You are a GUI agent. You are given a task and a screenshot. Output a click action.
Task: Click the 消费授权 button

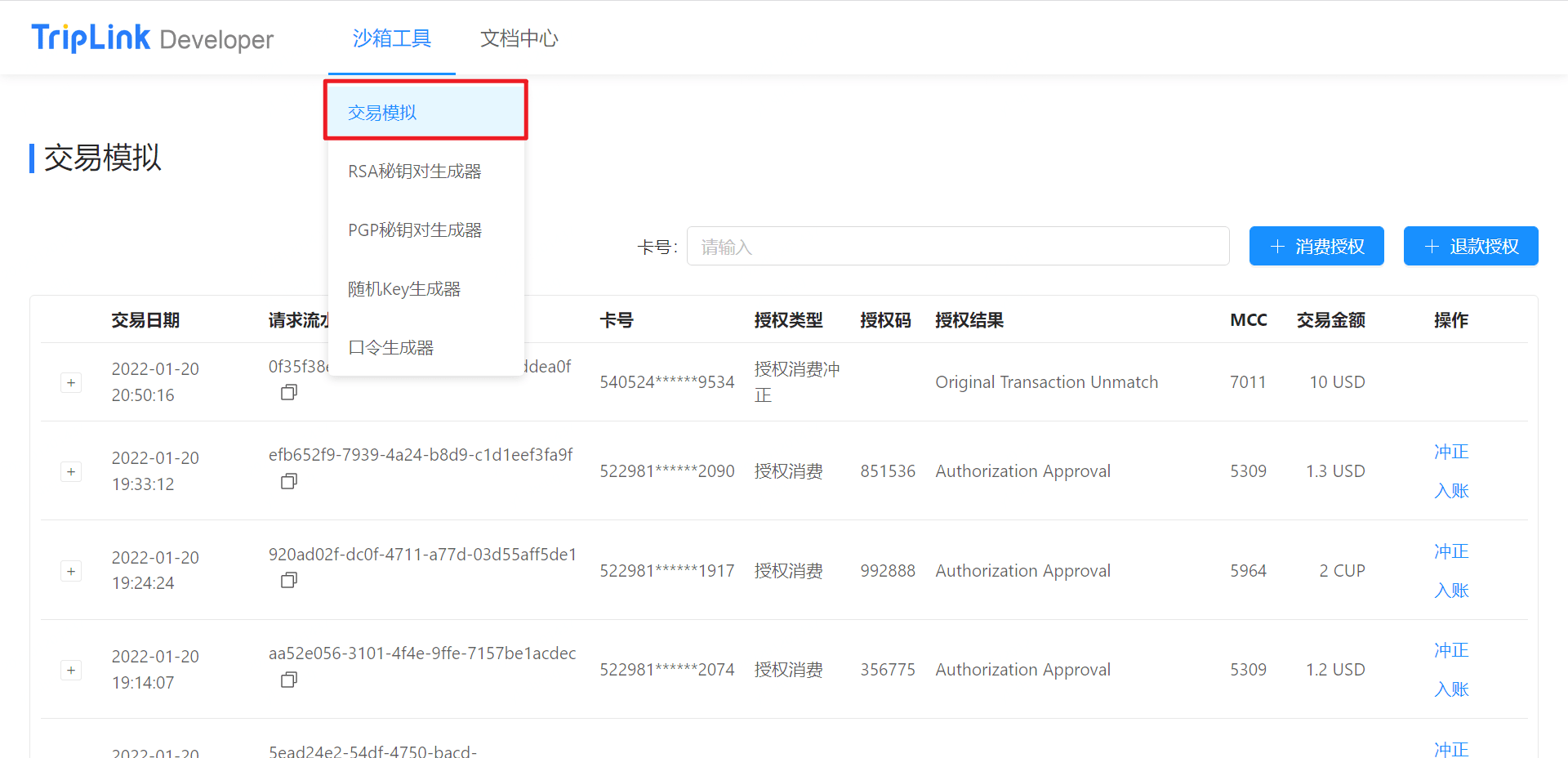coord(1316,247)
